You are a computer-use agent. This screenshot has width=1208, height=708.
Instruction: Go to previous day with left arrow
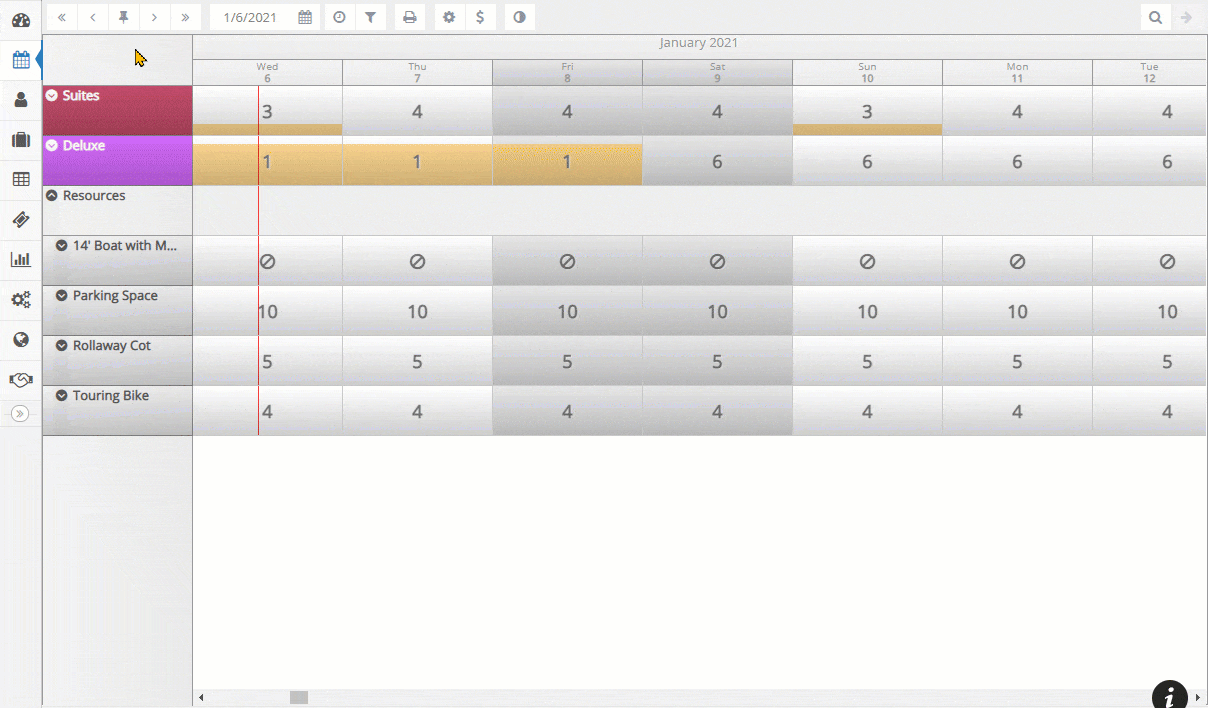click(x=93, y=17)
